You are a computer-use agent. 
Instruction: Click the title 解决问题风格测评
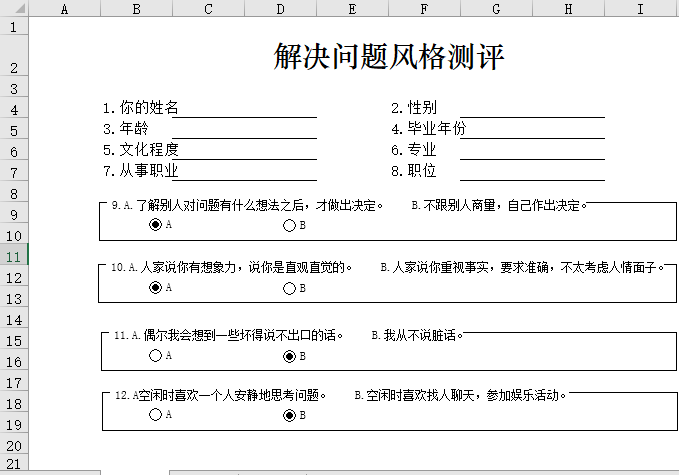click(x=389, y=57)
